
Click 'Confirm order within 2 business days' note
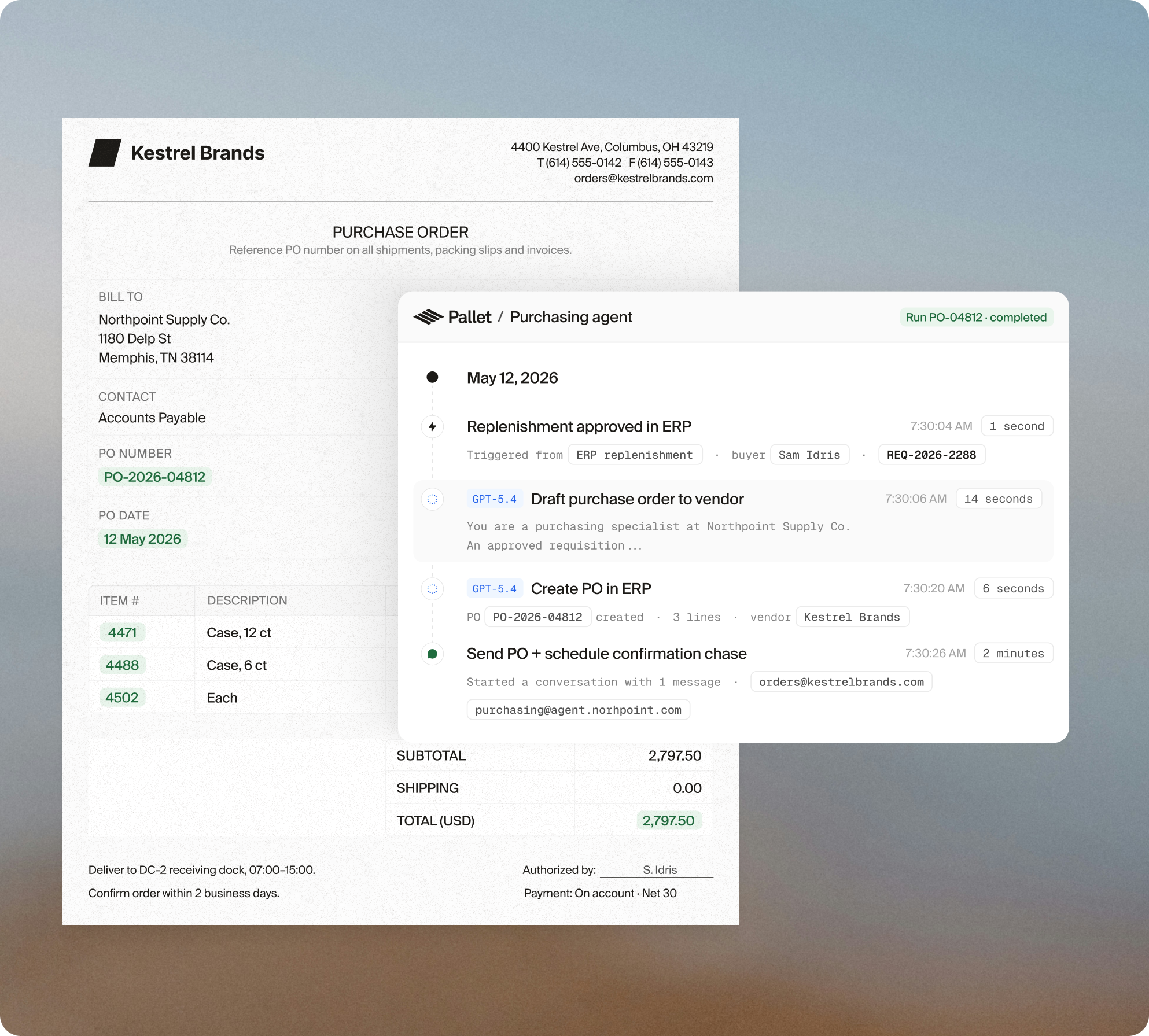pyautogui.click(x=184, y=893)
